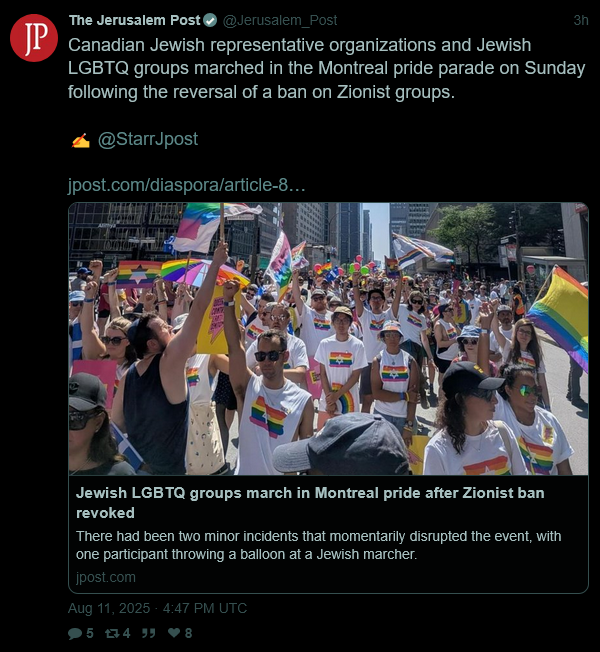The height and width of the screenshot is (652, 600).
Task: Click the link card description text
Action: coord(319,545)
